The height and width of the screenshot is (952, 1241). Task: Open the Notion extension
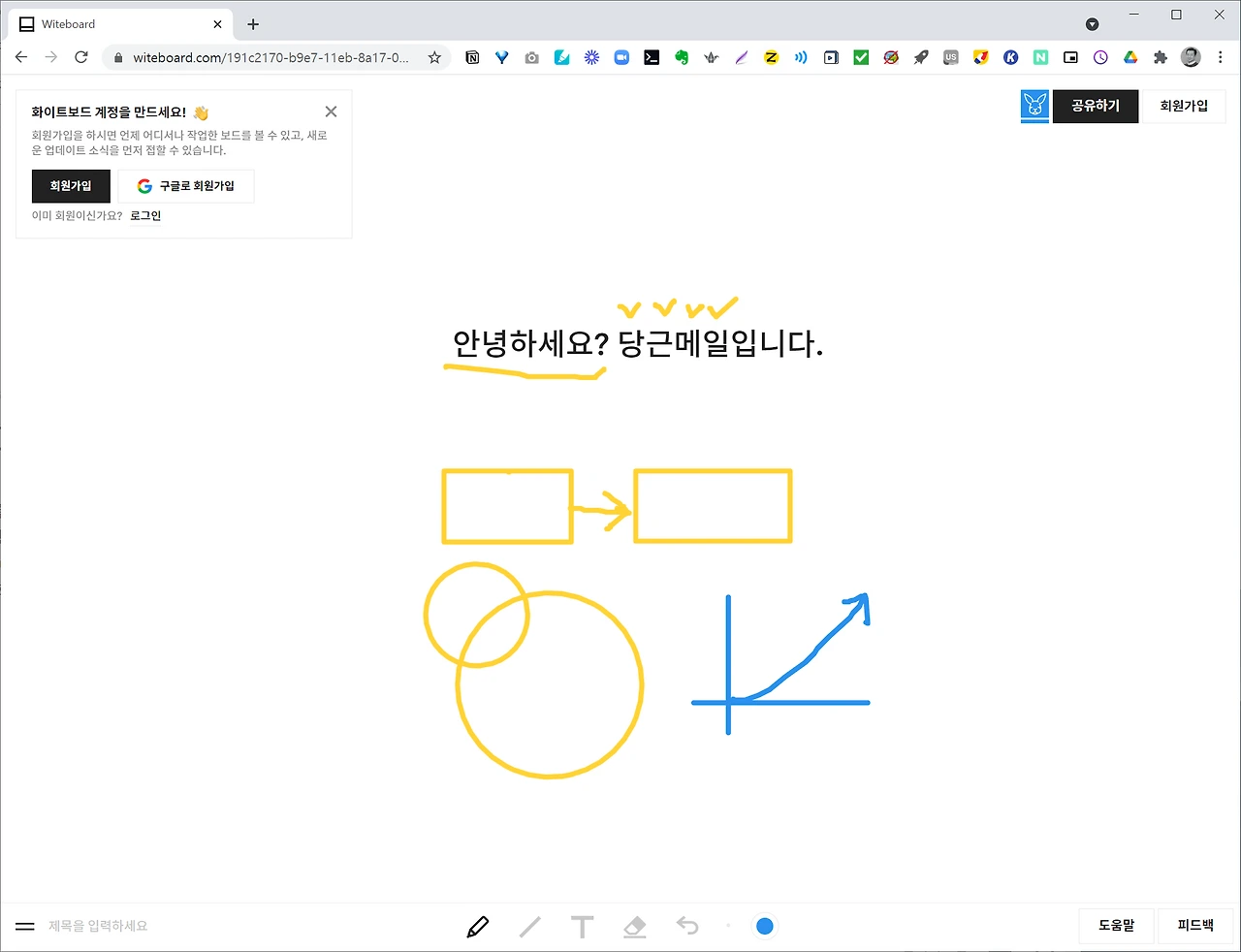472,58
